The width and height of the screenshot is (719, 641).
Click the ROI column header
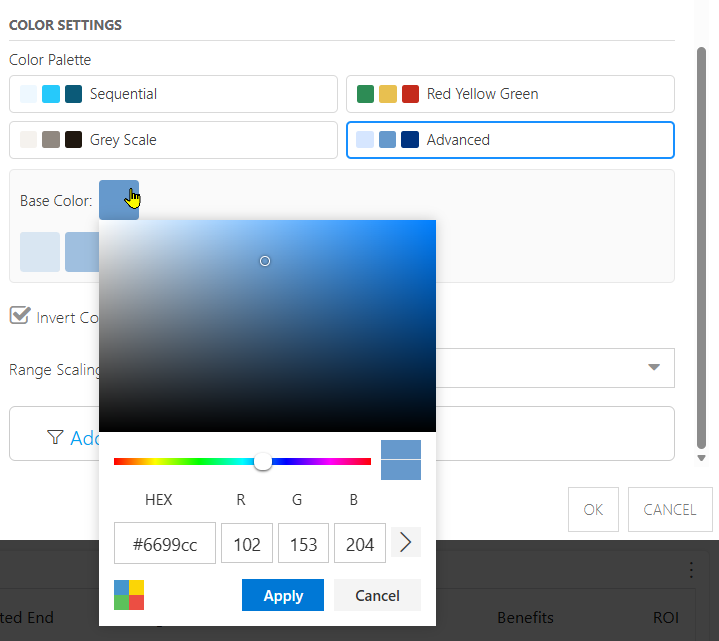pos(666,618)
